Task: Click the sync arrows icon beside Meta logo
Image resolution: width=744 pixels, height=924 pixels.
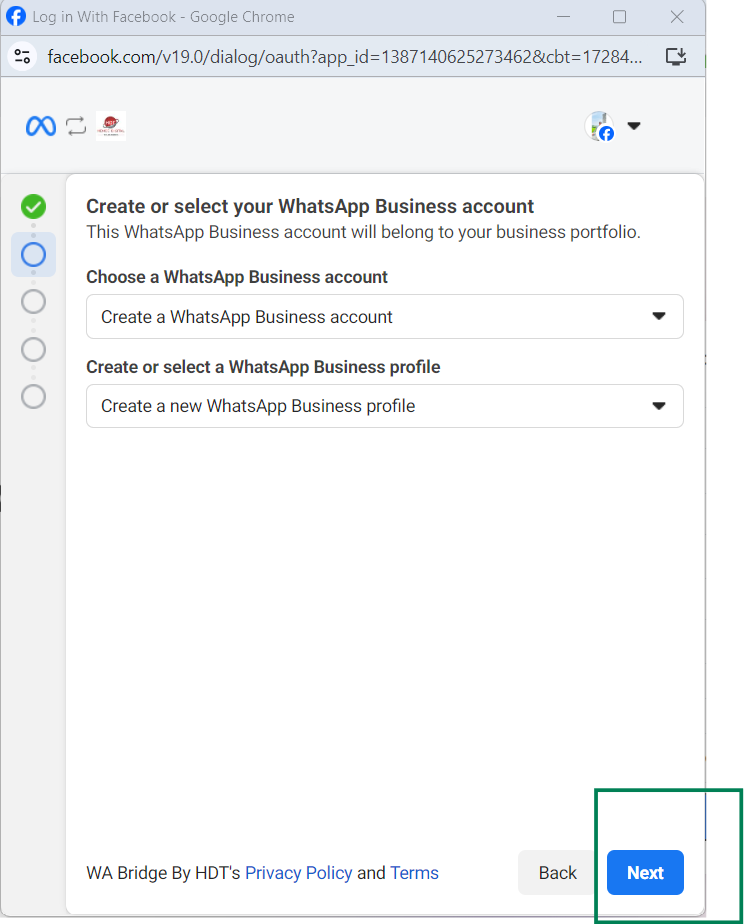Action: tap(76, 126)
